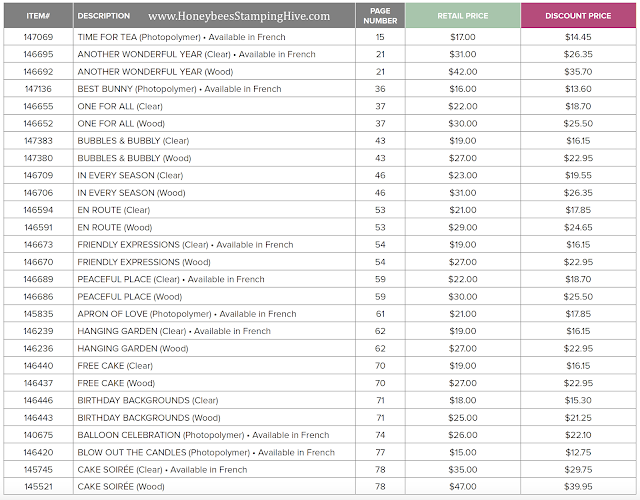Image resolution: width=640 pixels, height=500 pixels.
Task: Click item number 146652
Action: pos(38,124)
